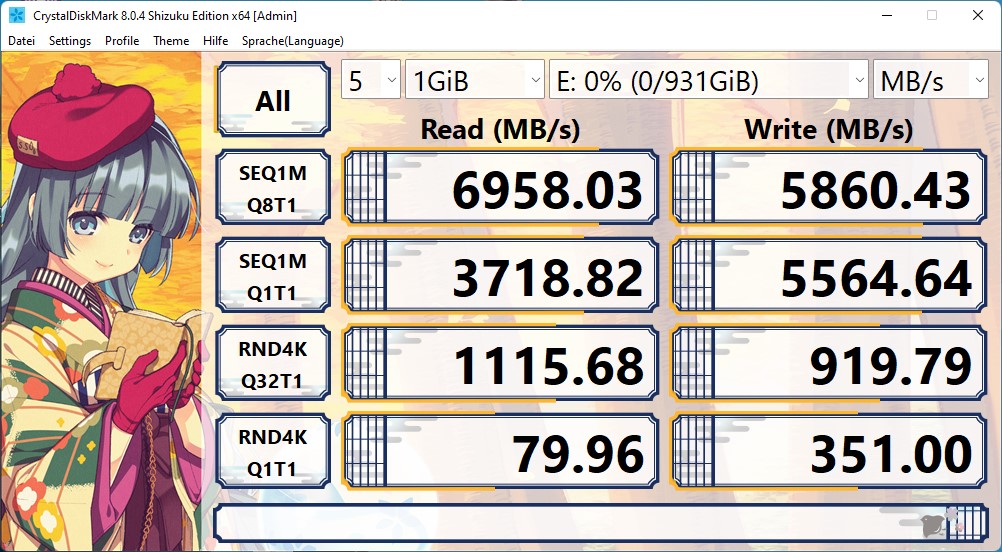
Task: Expand the unit dropdown showing MB/s
Action: pyautogui.click(x=931, y=80)
